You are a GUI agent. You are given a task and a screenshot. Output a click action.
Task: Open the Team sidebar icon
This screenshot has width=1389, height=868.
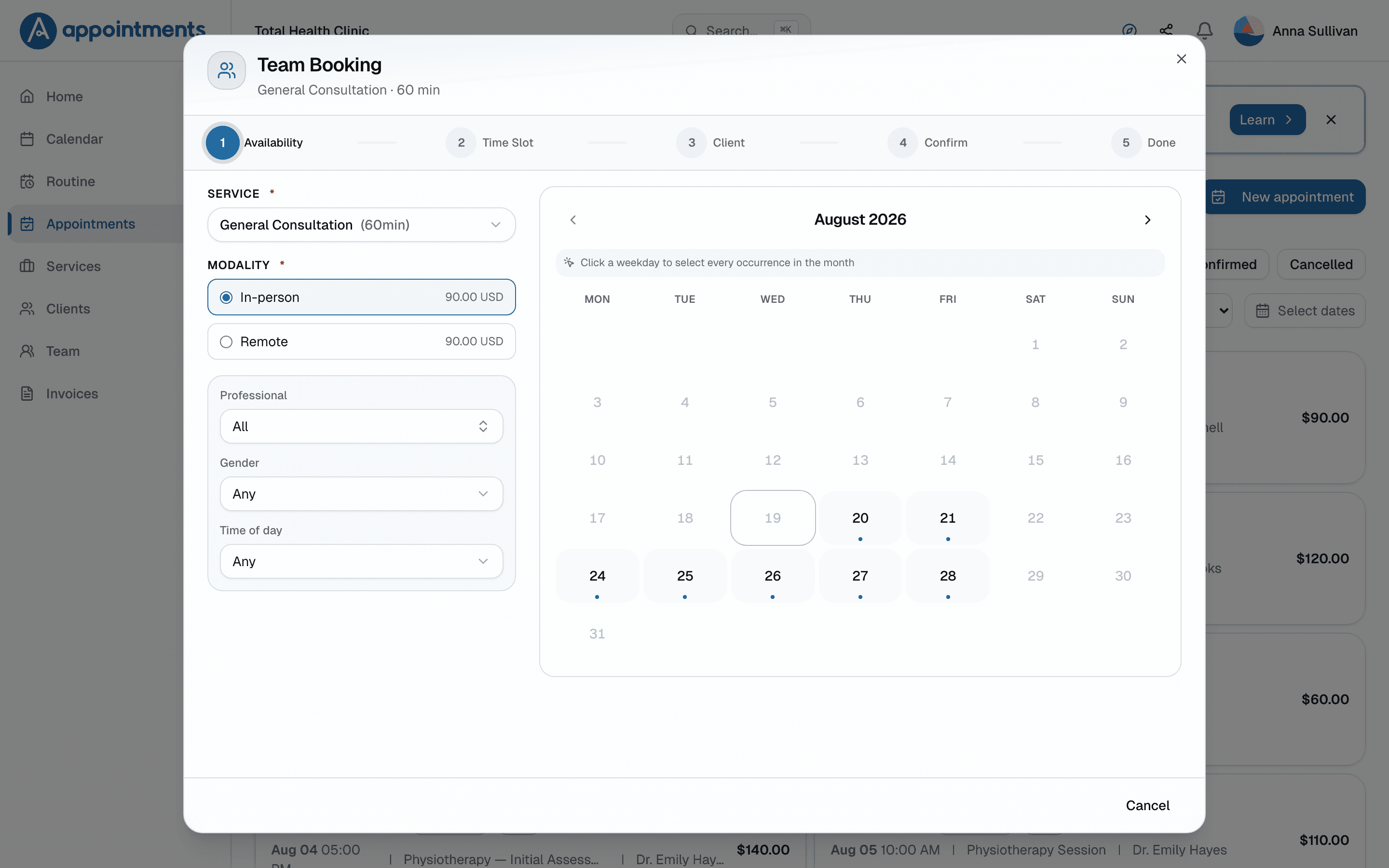27,352
